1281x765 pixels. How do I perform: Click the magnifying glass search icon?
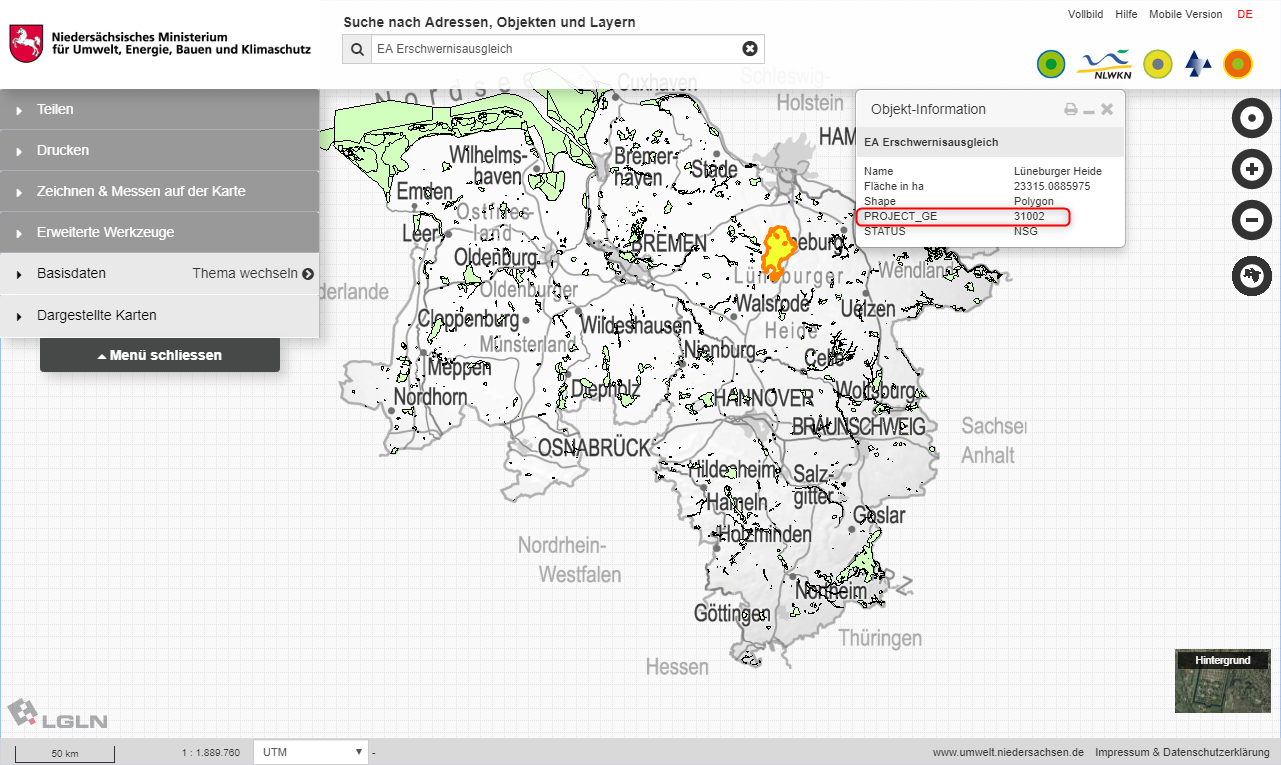(357, 49)
